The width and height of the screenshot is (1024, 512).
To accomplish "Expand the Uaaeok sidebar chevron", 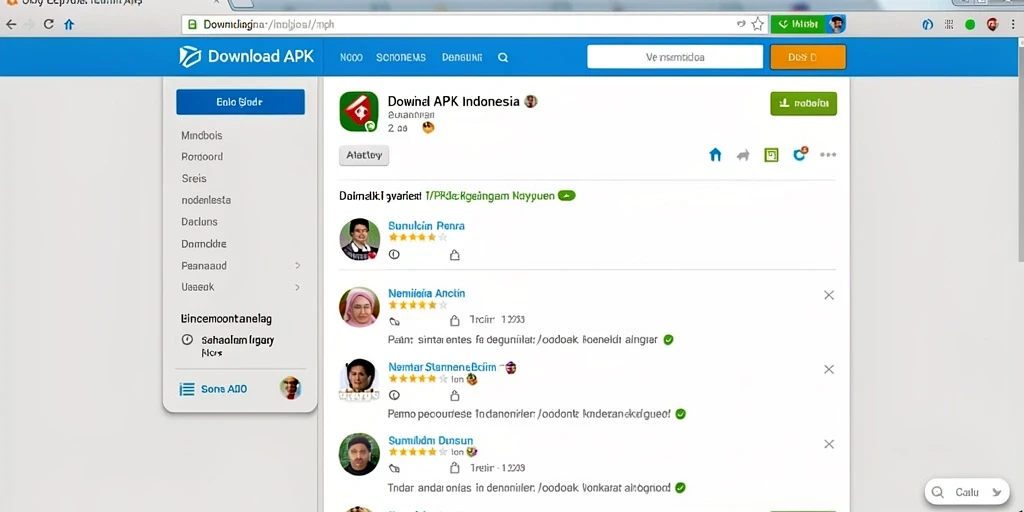I will click(x=298, y=287).
